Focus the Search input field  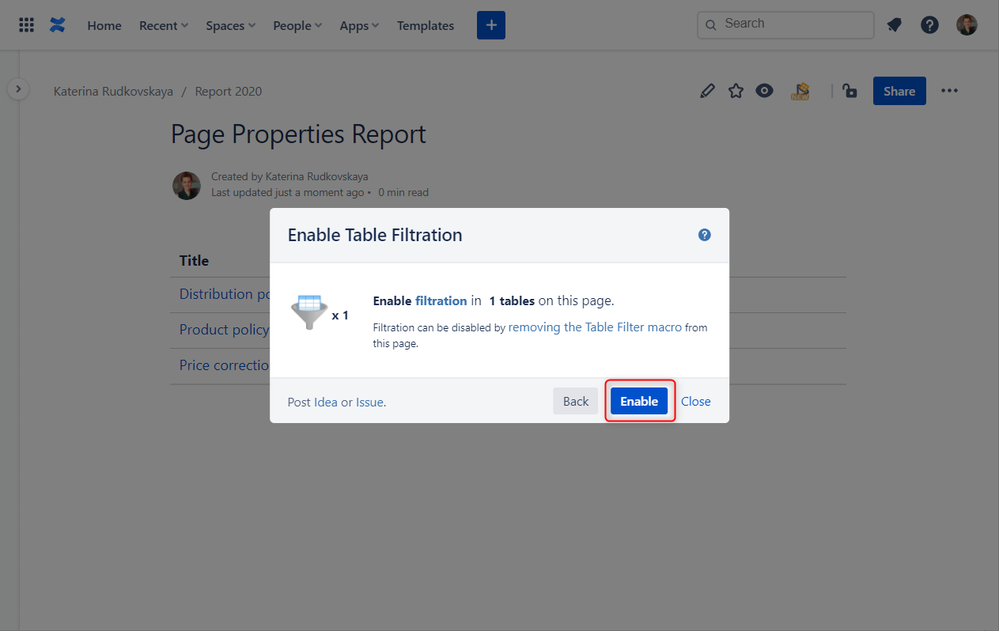click(786, 24)
